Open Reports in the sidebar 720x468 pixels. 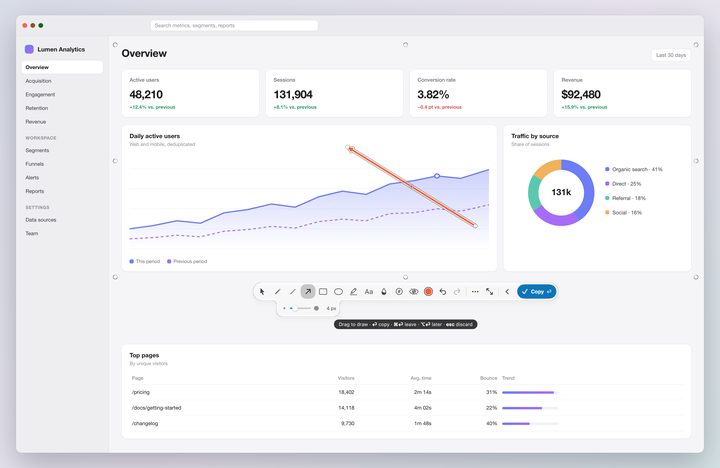62,191
